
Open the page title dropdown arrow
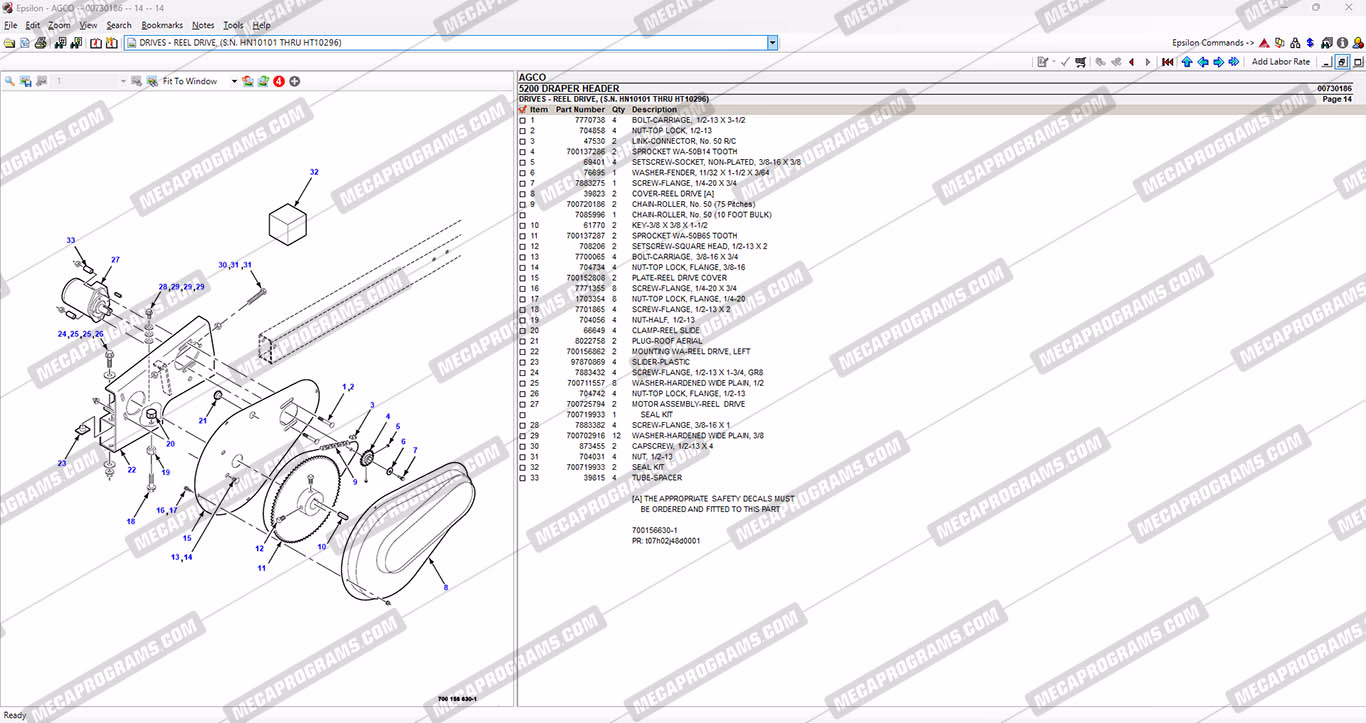pyautogui.click(x=772, y=43)
